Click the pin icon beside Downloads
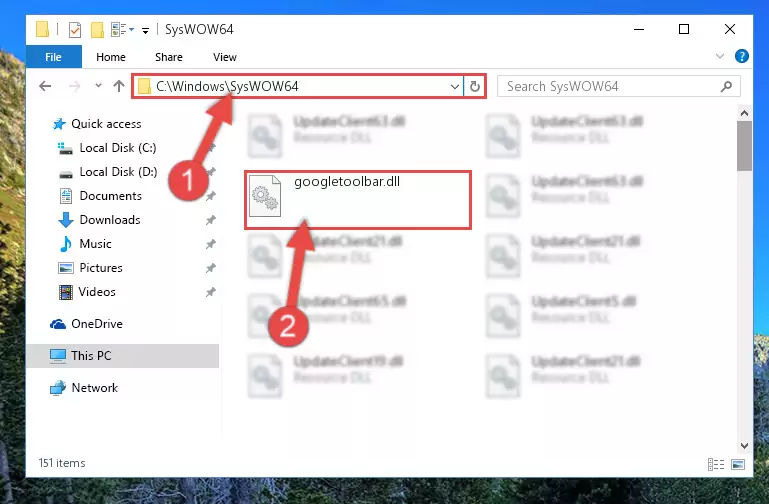 pyautogui.click(x=210, y=220)
